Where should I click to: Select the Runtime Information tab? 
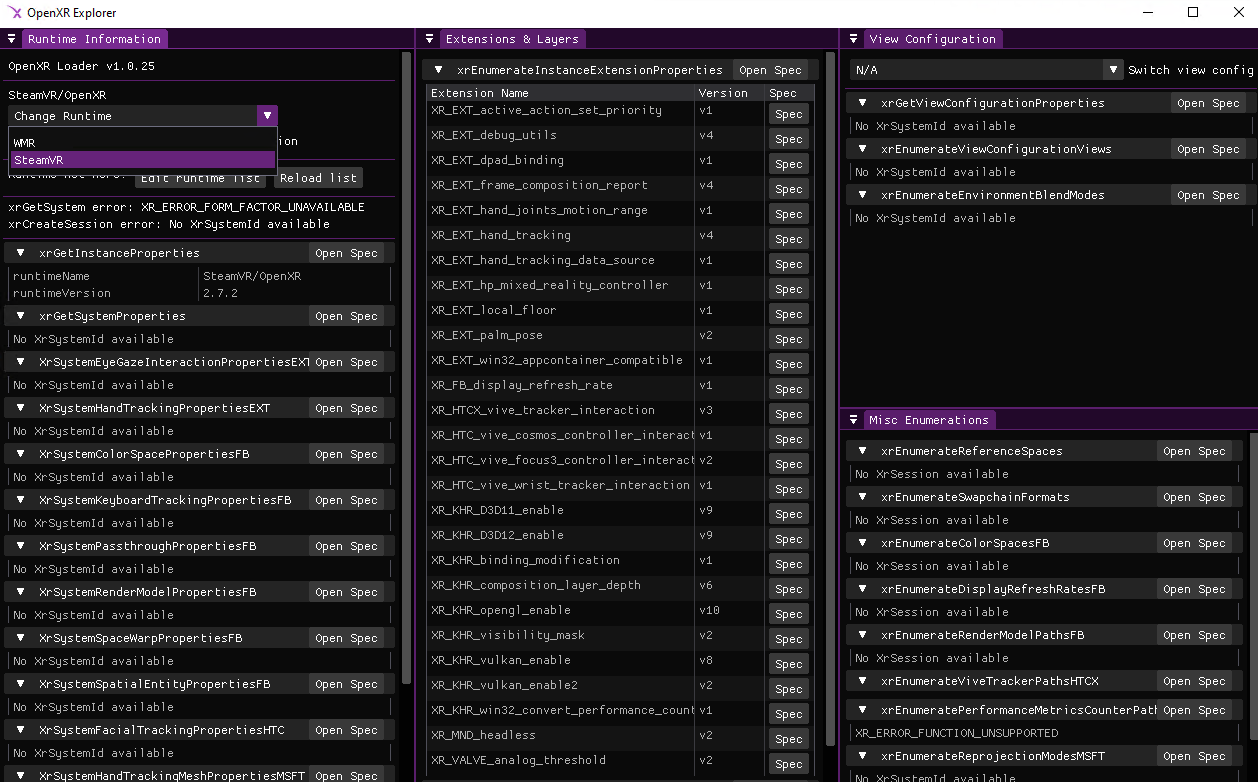94,39
